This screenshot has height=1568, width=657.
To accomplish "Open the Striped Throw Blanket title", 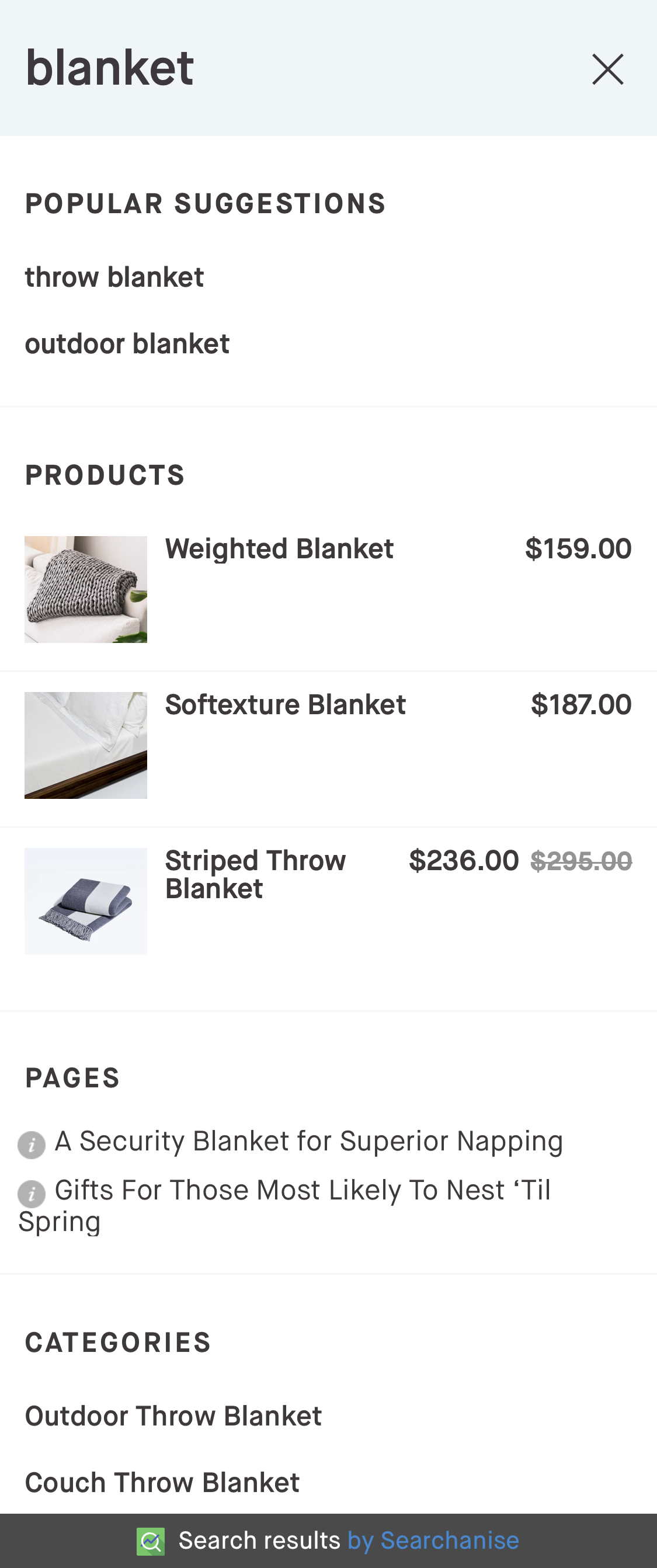I will click(256, 874).
